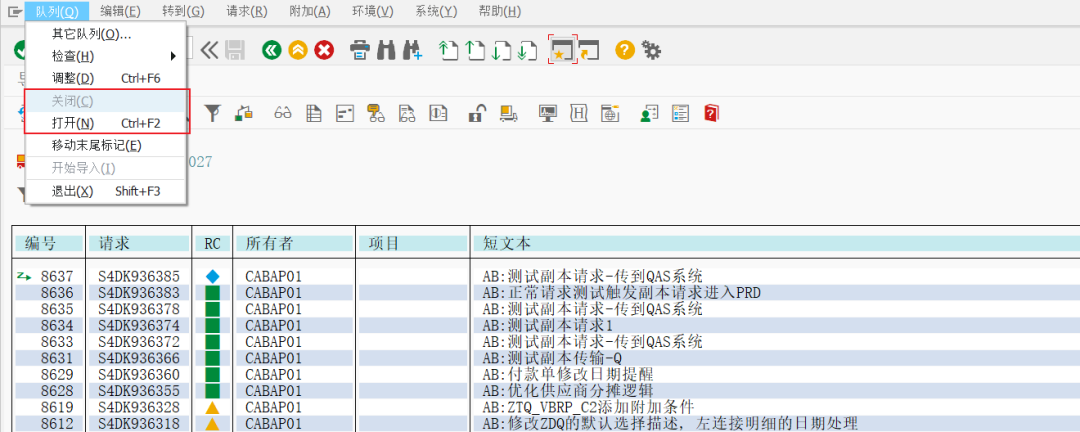Open the 附加(A) menu

[x=310, y=12]
